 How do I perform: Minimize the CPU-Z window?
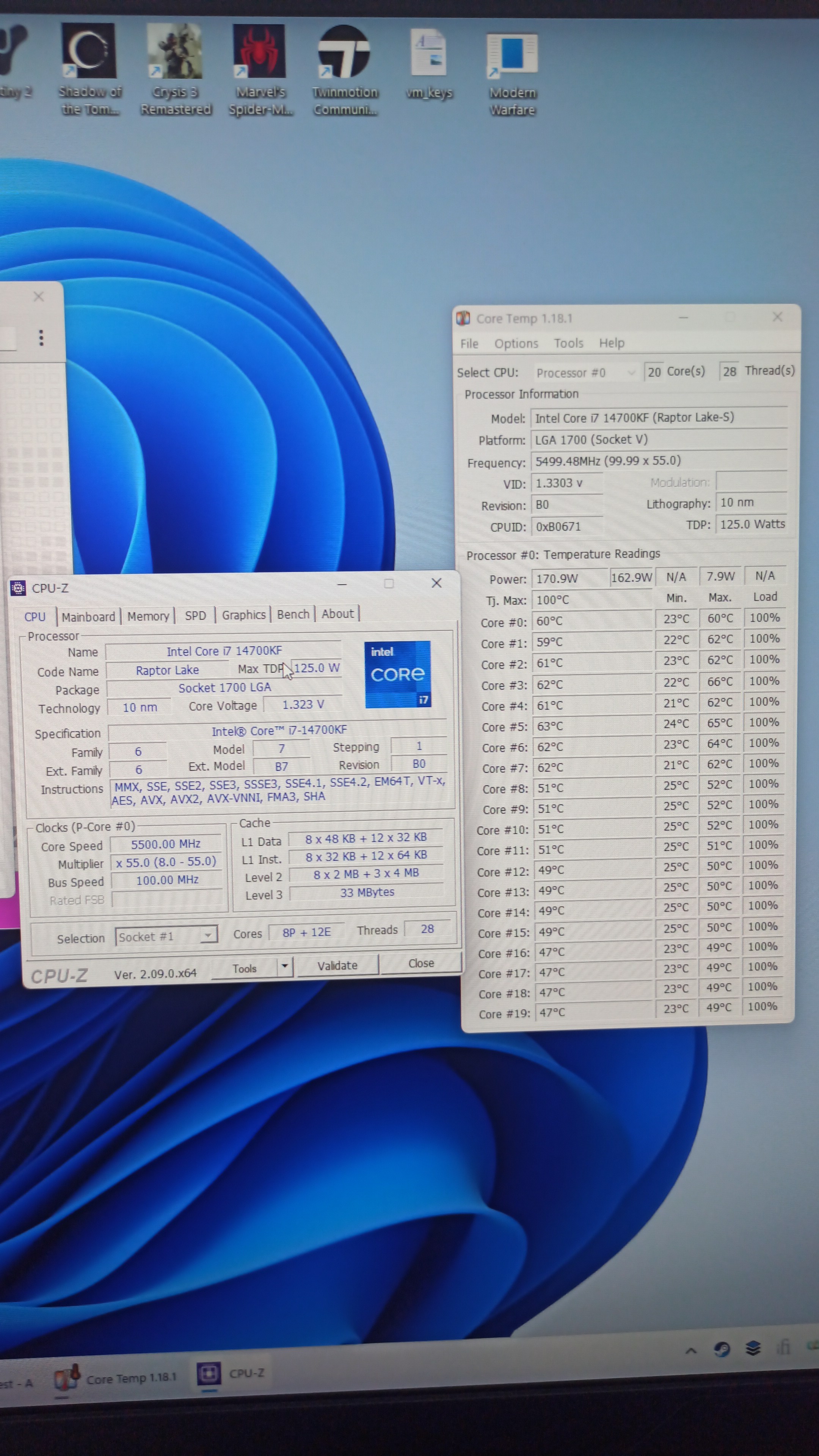(x=341, y=584)
